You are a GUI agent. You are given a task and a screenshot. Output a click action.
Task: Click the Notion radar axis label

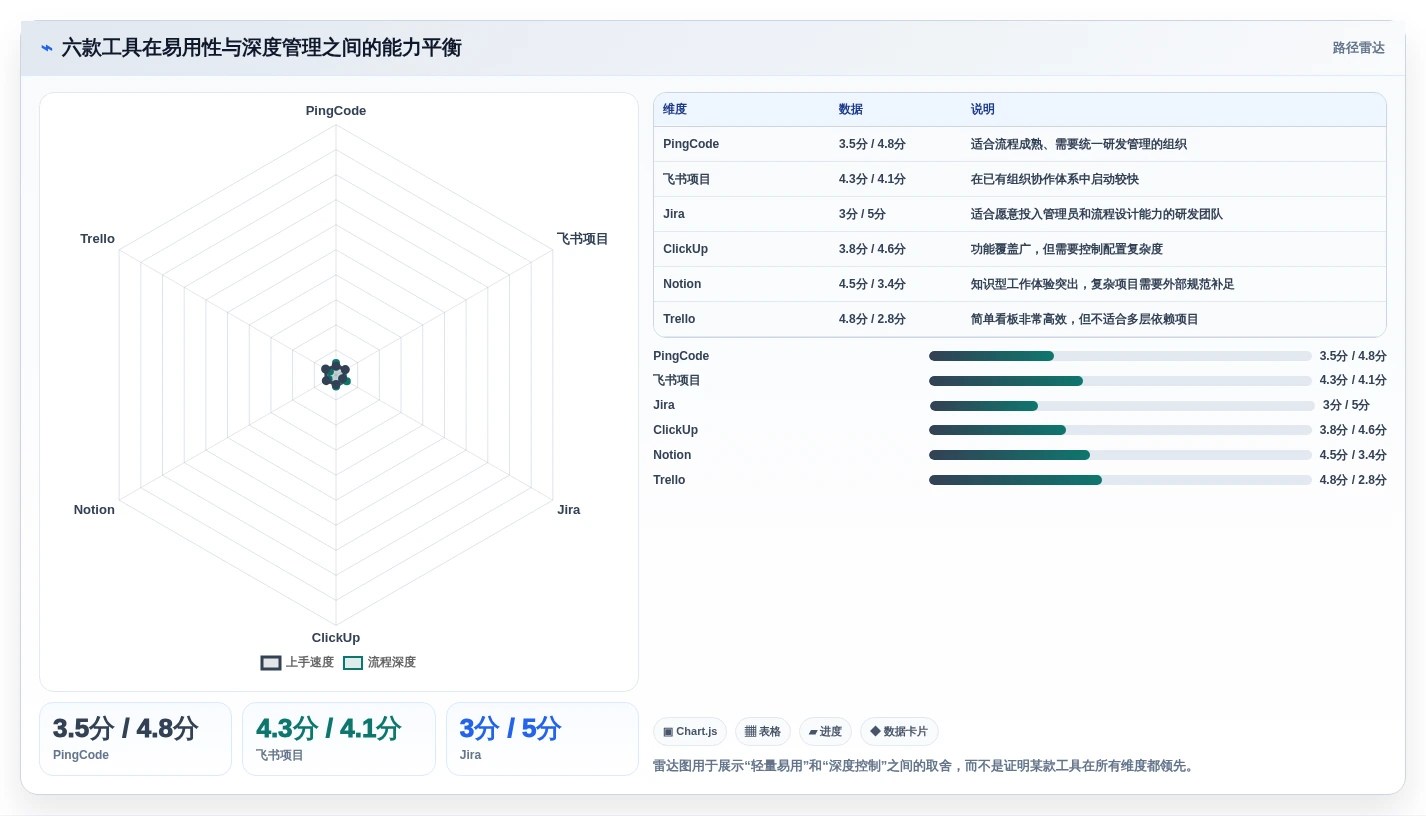(94, 510)
